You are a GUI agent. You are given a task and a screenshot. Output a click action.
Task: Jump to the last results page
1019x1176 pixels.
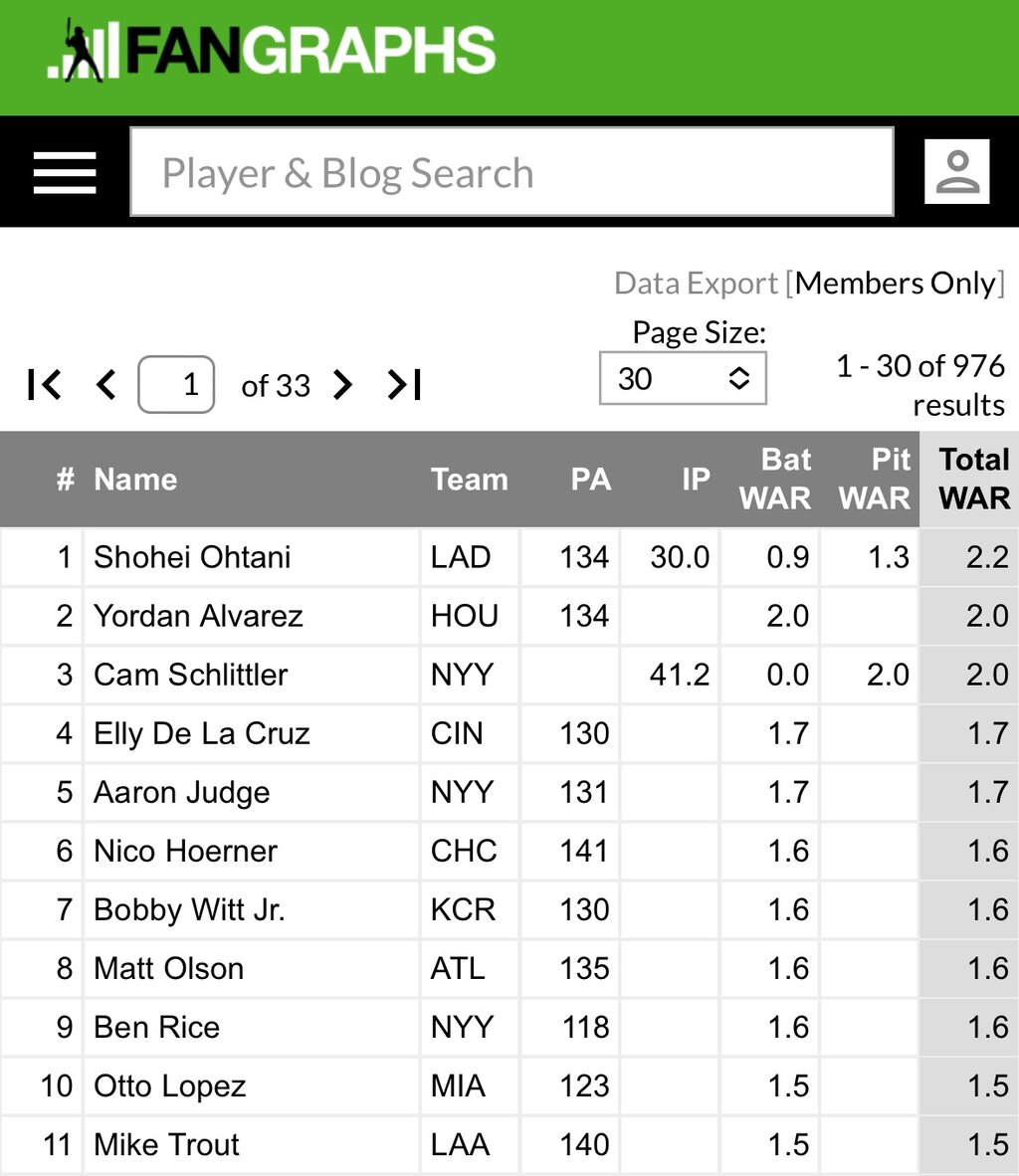click(x=404, y=385)
